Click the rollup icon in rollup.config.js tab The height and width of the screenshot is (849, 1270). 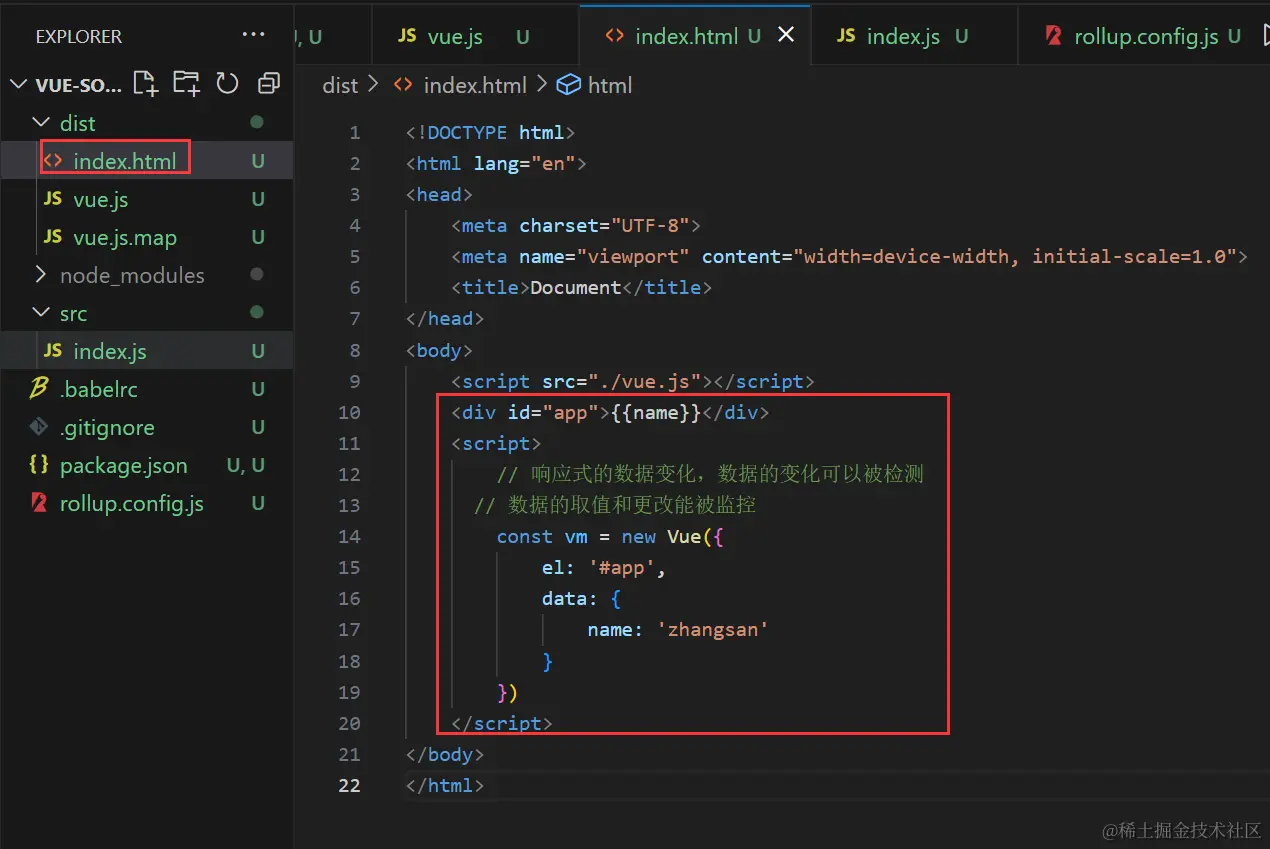[1053, 36]
